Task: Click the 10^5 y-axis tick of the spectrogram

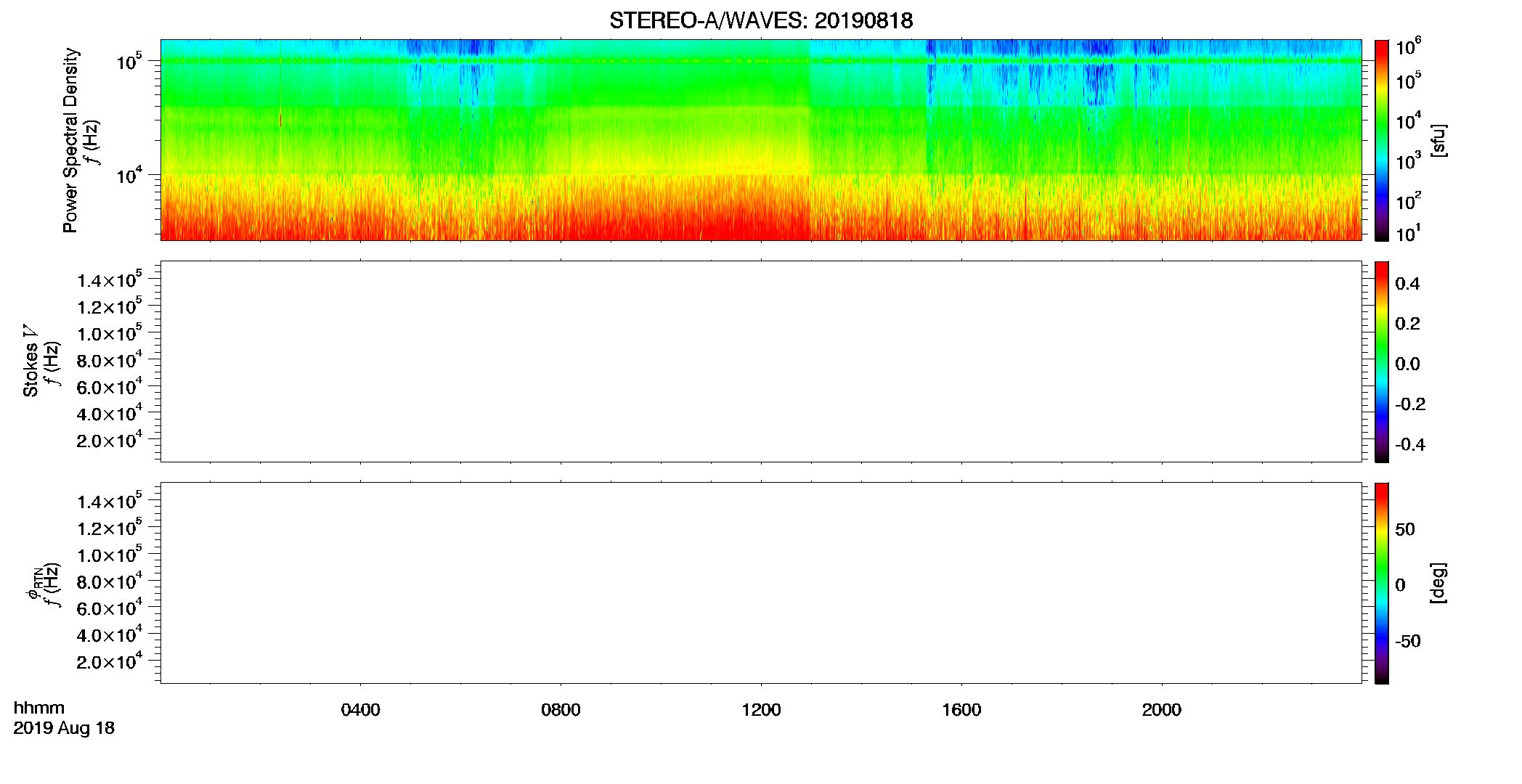Action: 128,61
